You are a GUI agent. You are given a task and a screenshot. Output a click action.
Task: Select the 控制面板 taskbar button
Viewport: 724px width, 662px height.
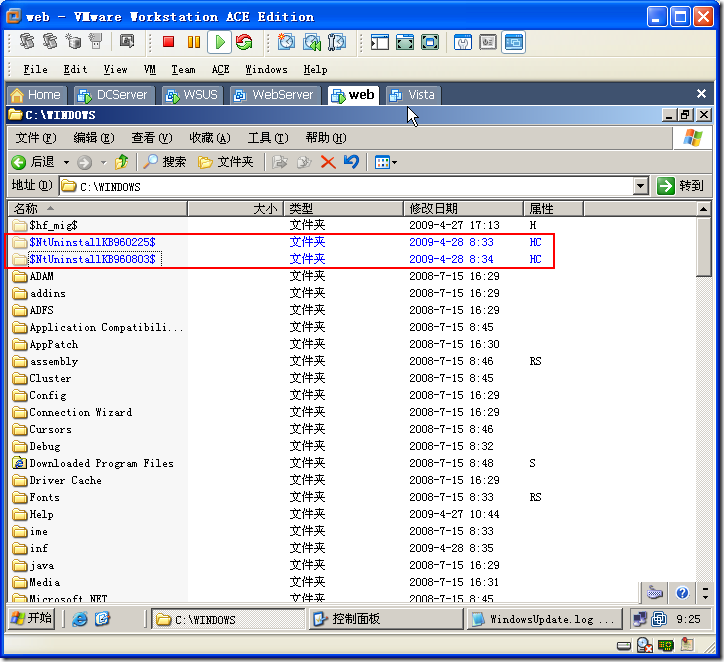pos(386,619)
